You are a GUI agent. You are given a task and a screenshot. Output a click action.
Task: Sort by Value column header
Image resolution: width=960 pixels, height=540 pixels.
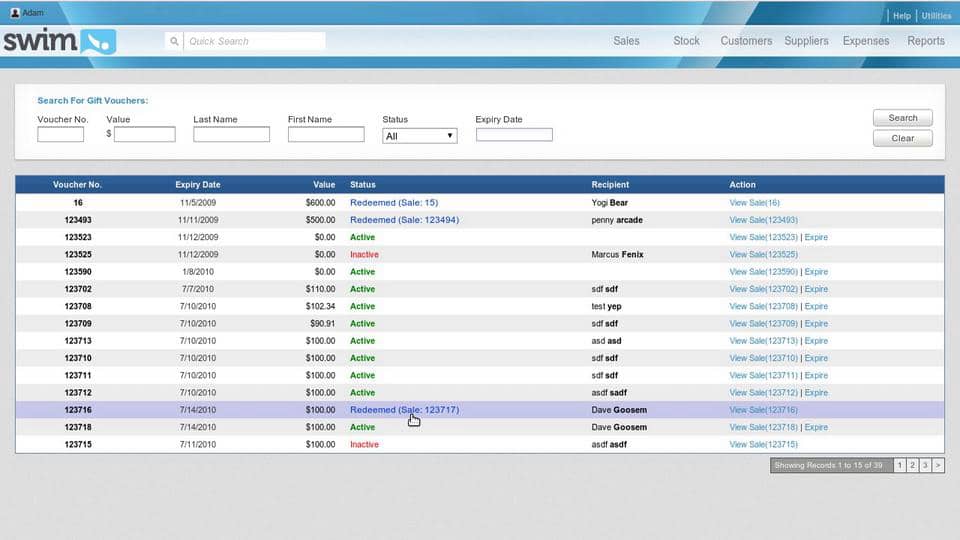point(324,184)
